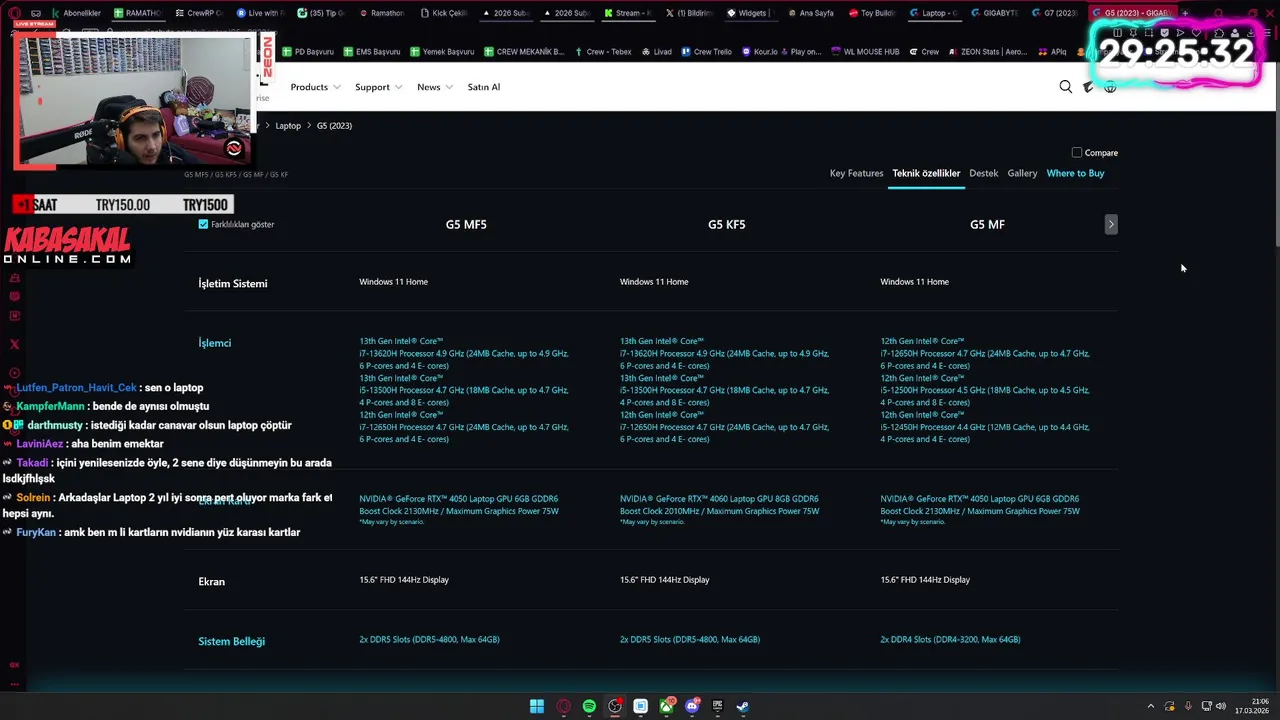Uncheck the Farklılıkları göster checkbox
1280x720 pixels.
[203, 224]
